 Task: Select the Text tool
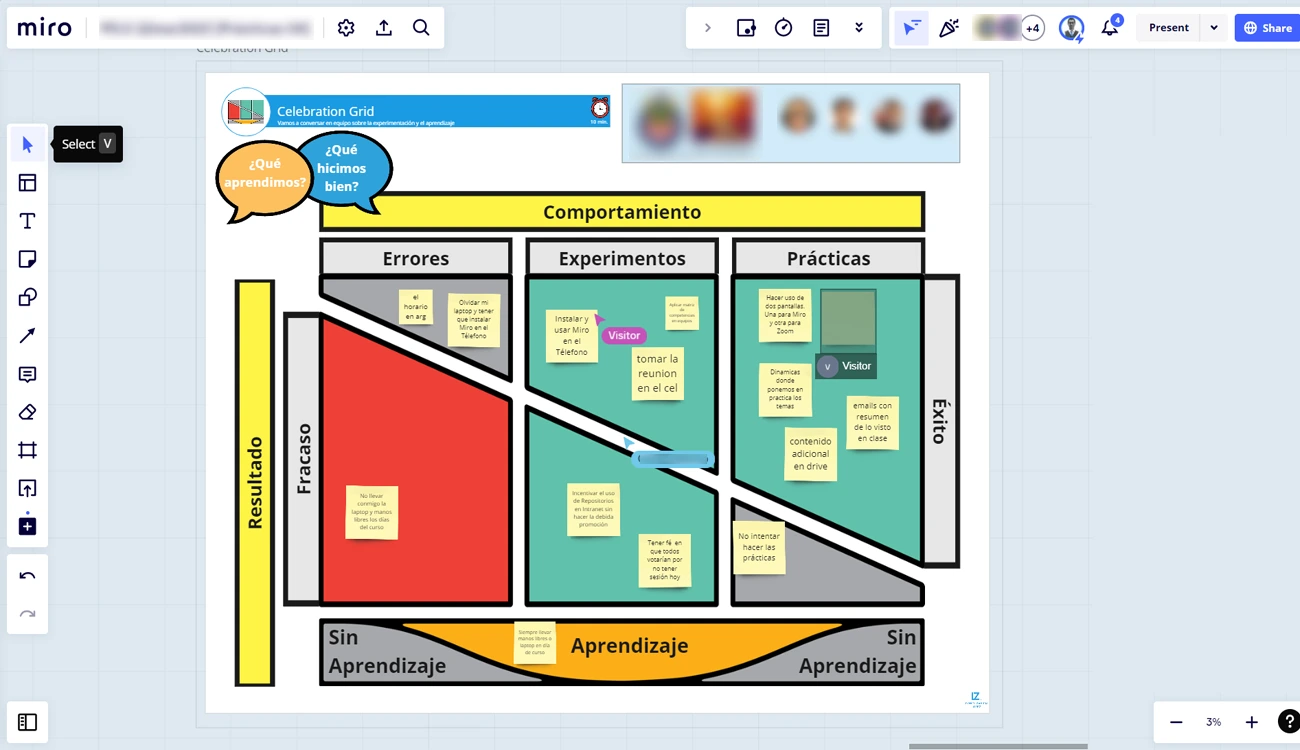click(27, 221)
